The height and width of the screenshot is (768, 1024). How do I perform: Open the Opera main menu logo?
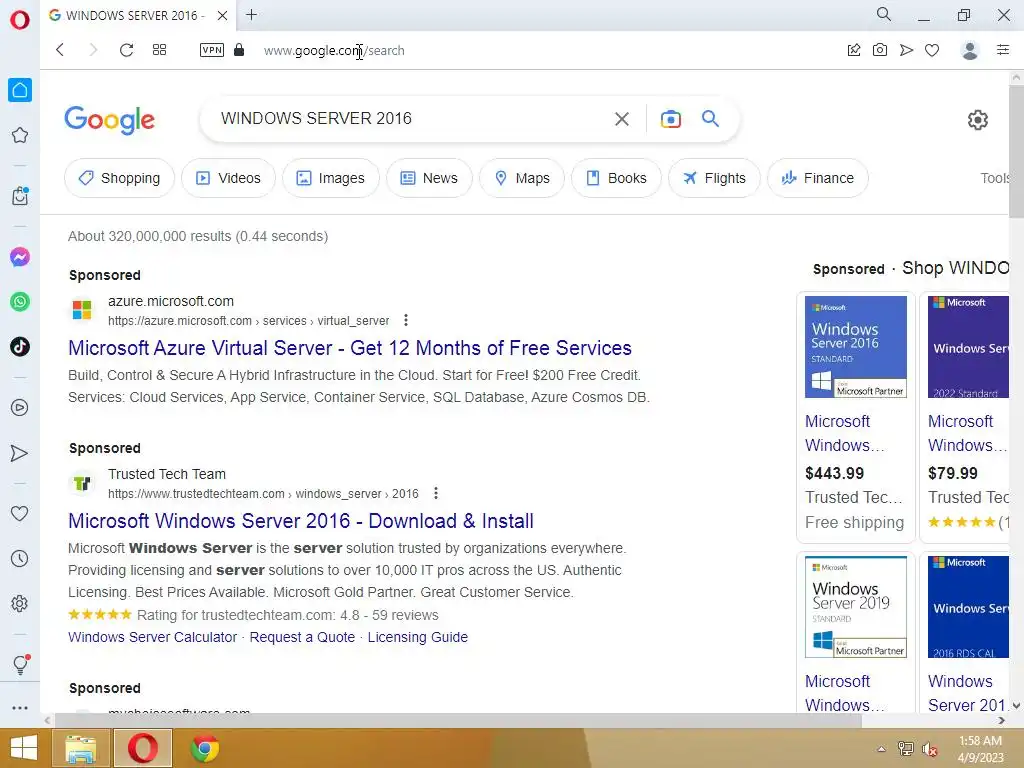tap(20, 20)
